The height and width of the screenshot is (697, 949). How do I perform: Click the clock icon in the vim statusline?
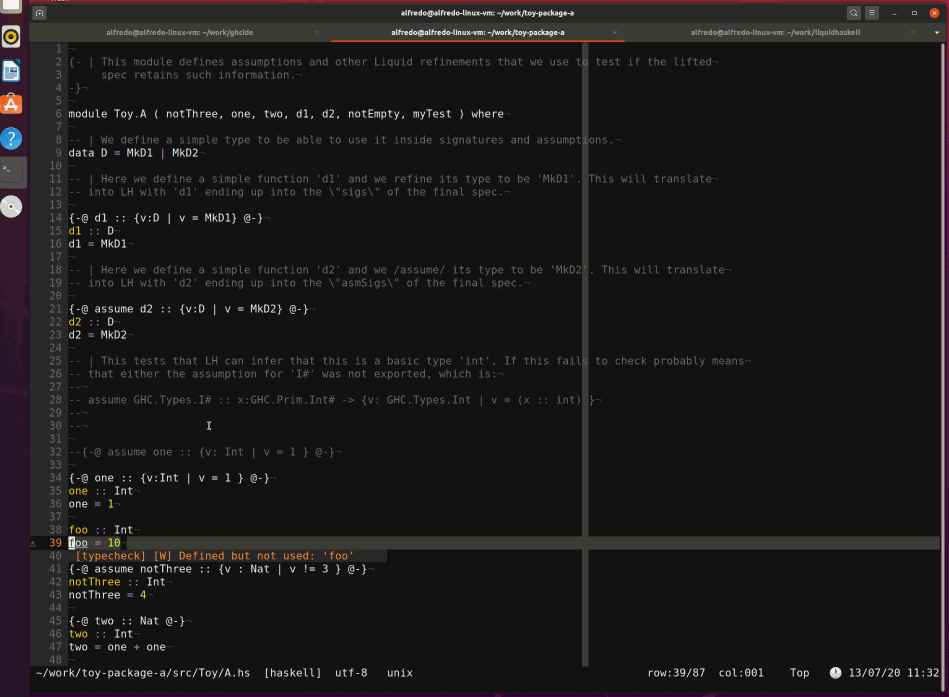pos(836,672)
